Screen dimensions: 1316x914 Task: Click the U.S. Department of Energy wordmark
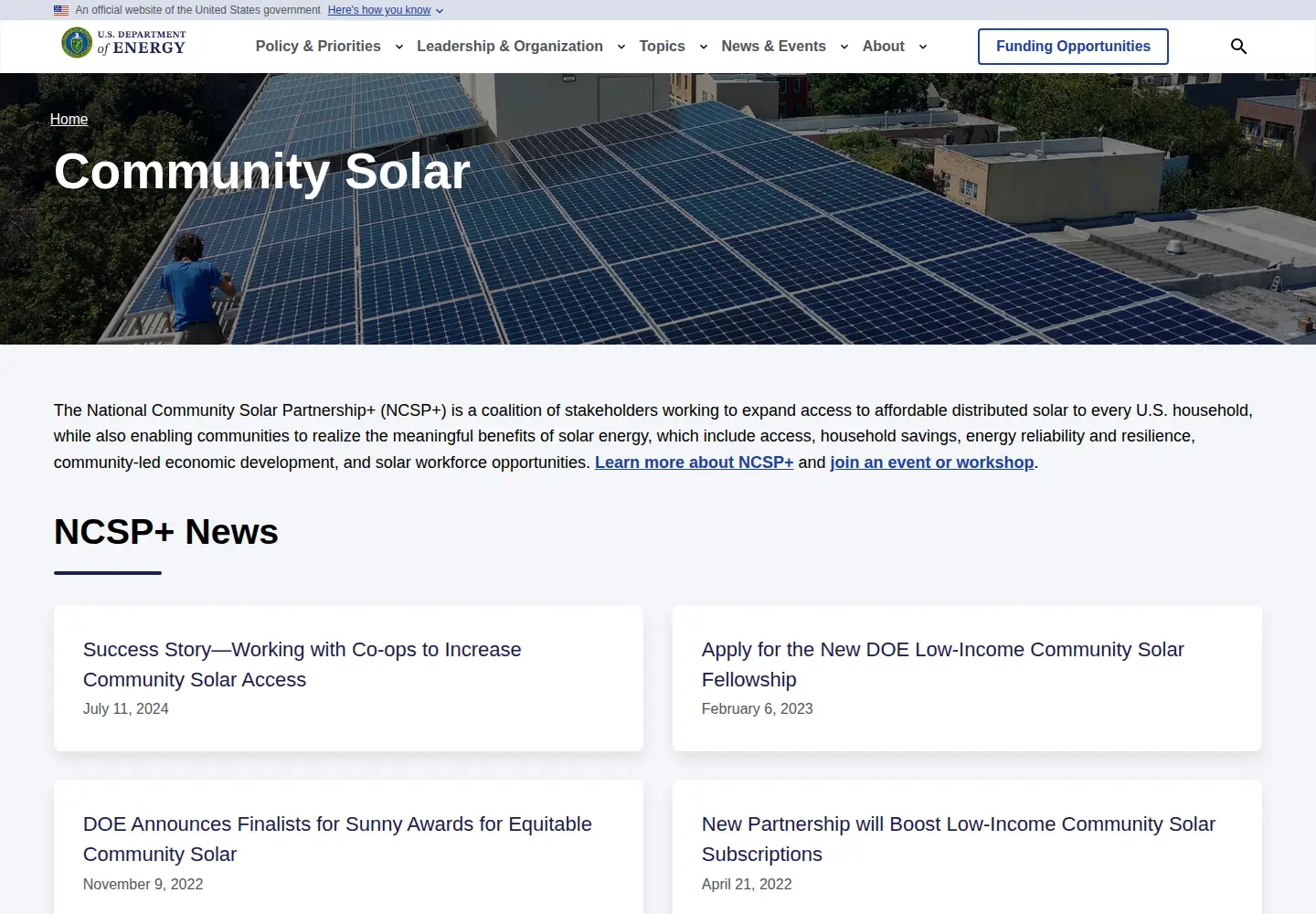[142, 42]
